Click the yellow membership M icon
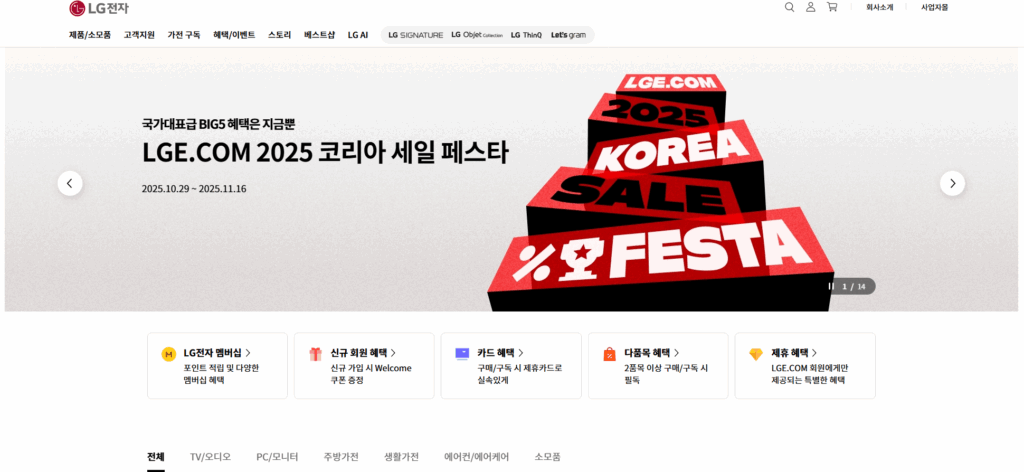1024x472 pixels. (x=168, y=354)
